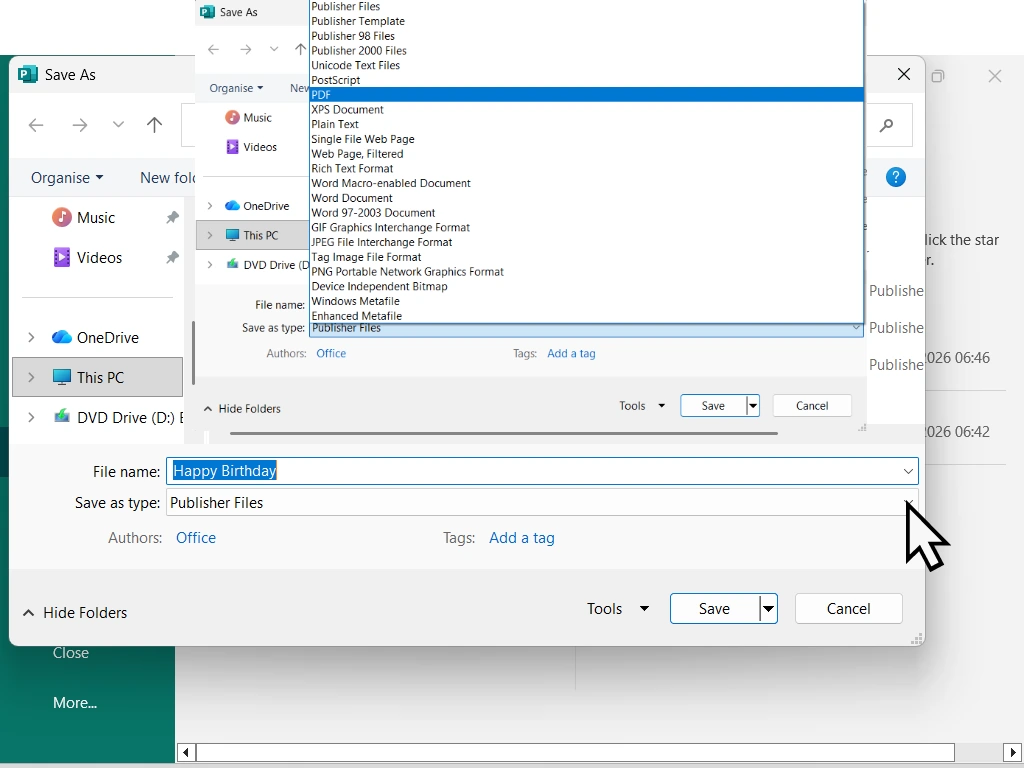Click small Back arrow in inset
Viewport: 1024px width, 768px height.
click(214, 50)
